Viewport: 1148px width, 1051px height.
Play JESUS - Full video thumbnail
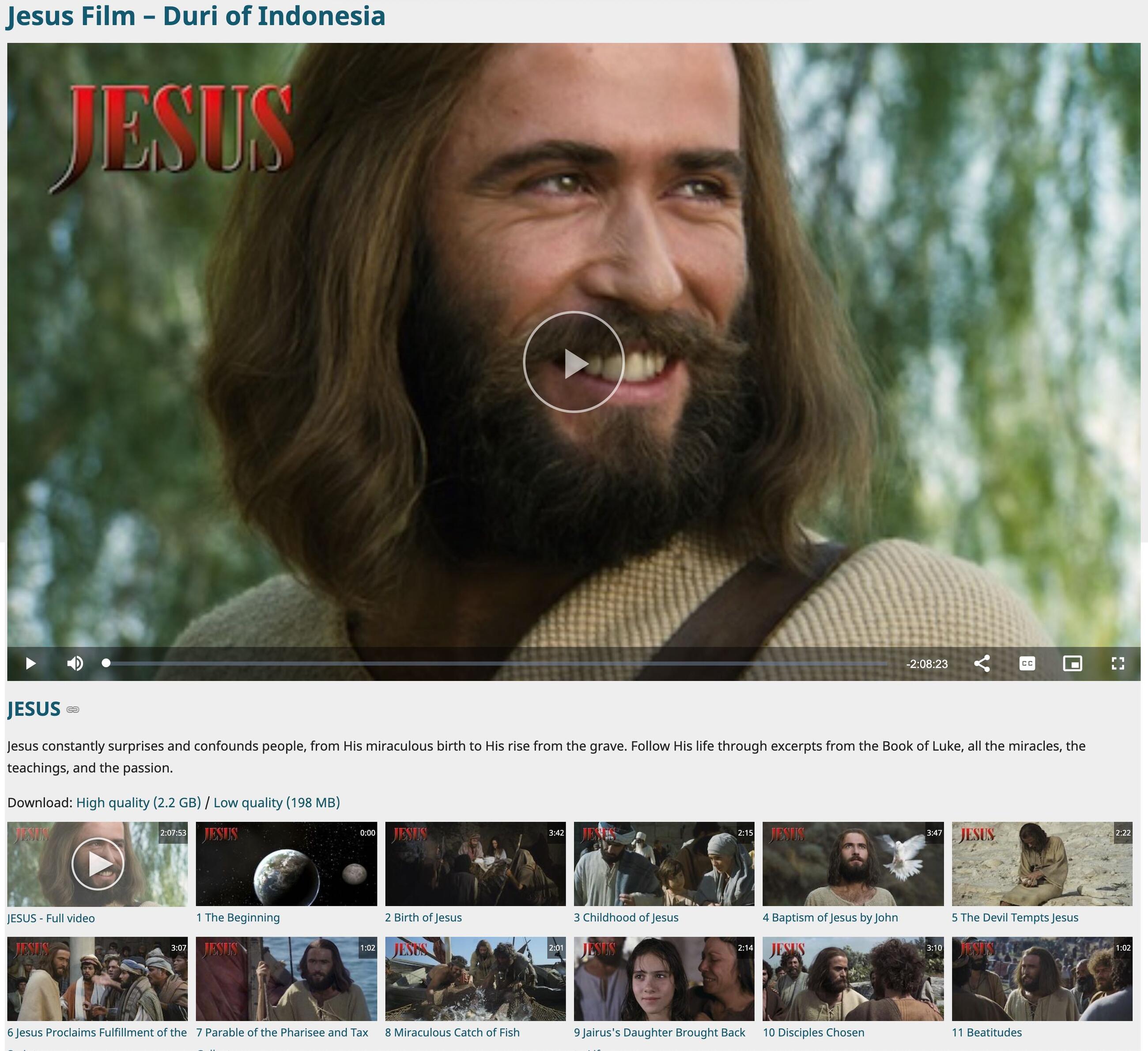click(98, 864)
